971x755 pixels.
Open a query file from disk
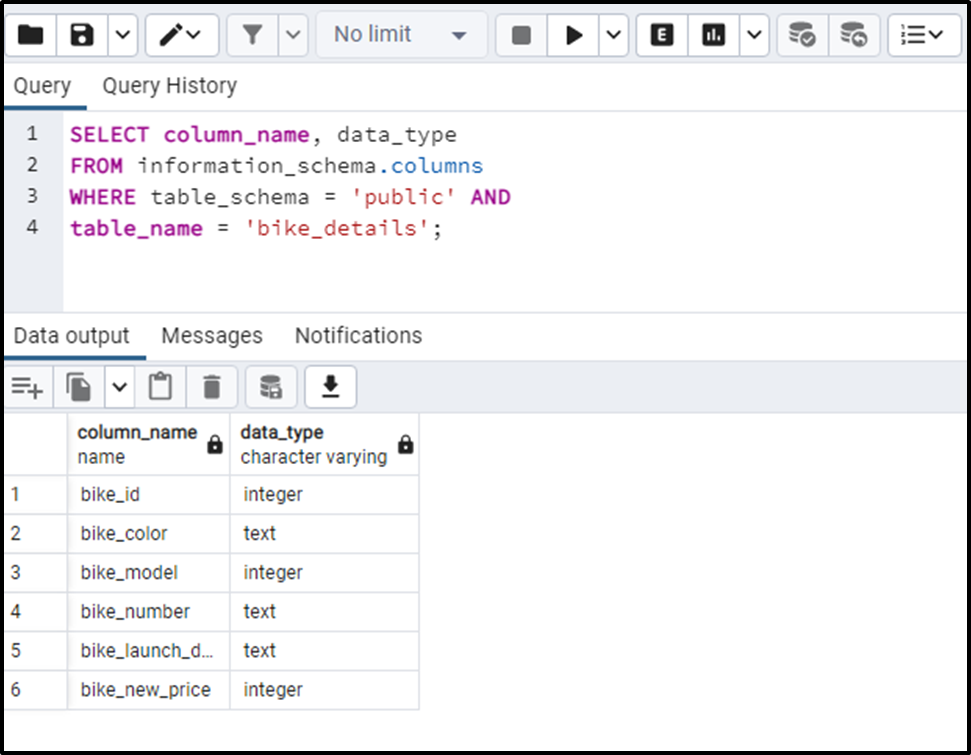coord(31,34)
